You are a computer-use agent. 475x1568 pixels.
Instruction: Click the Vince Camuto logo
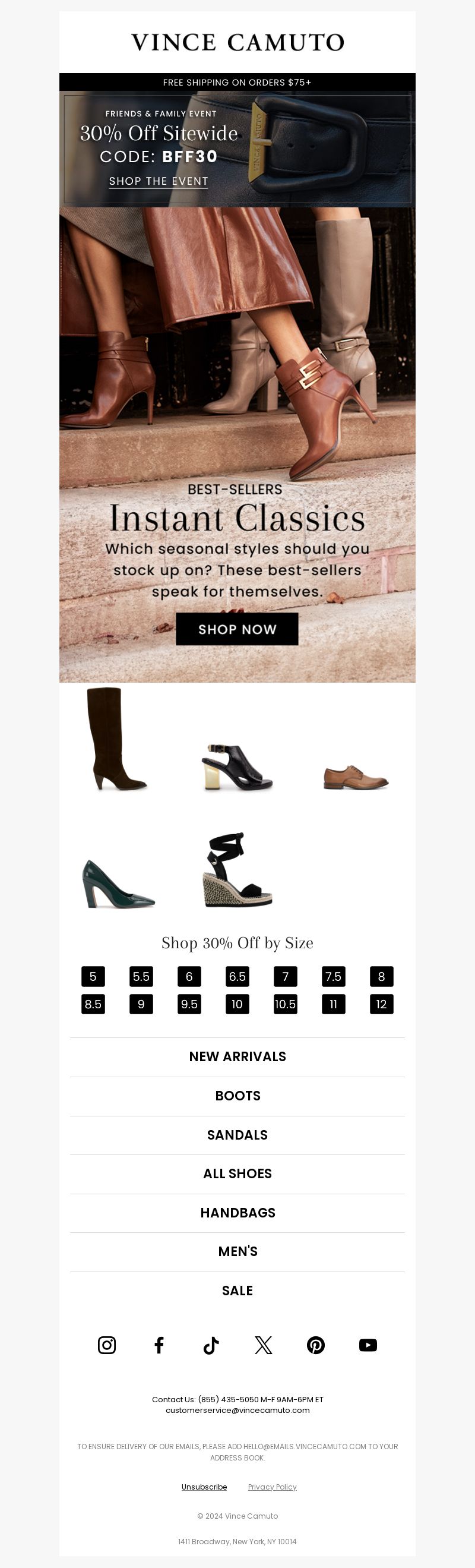[x=237, y=42]
